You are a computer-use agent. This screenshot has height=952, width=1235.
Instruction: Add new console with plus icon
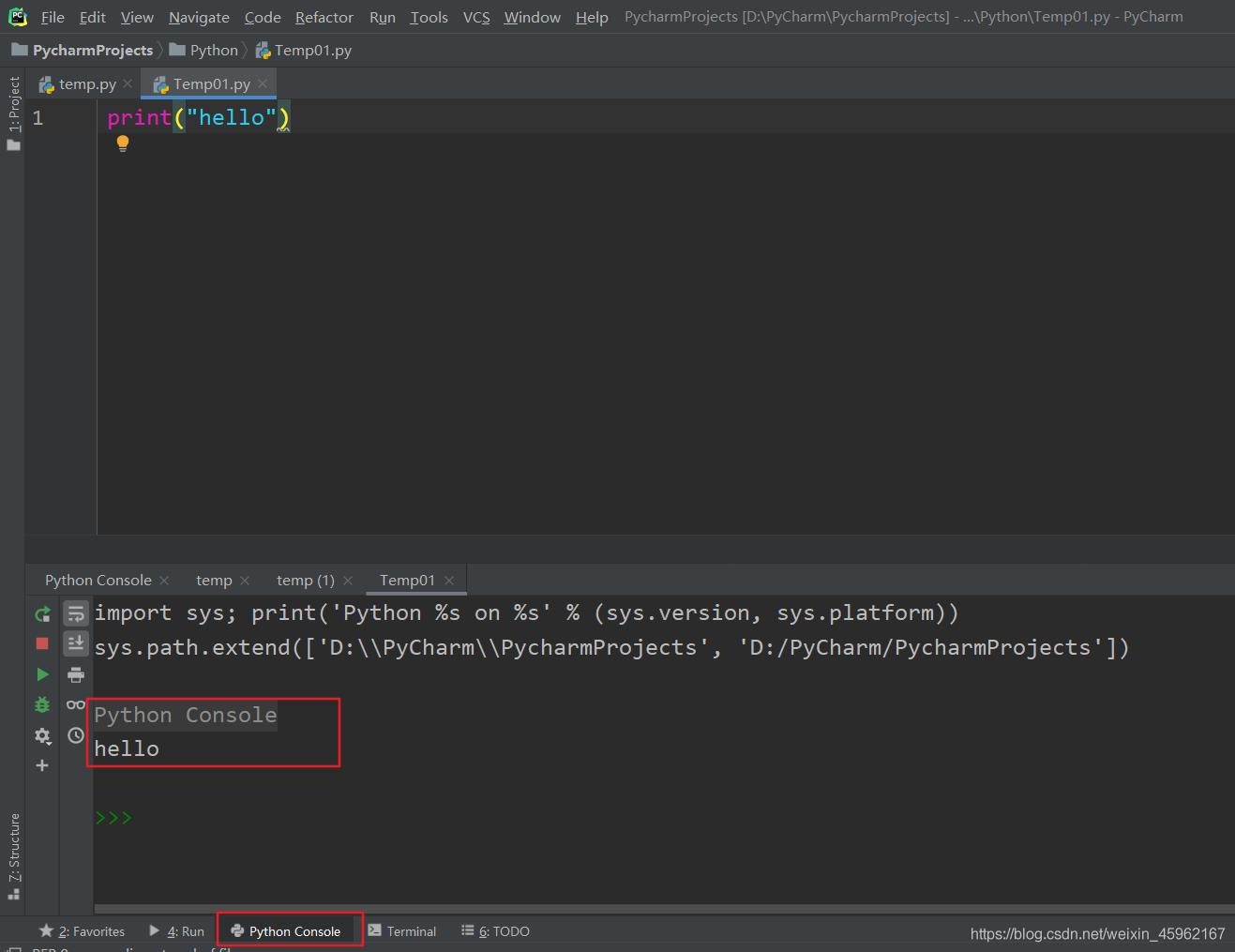tap(42, 765)
